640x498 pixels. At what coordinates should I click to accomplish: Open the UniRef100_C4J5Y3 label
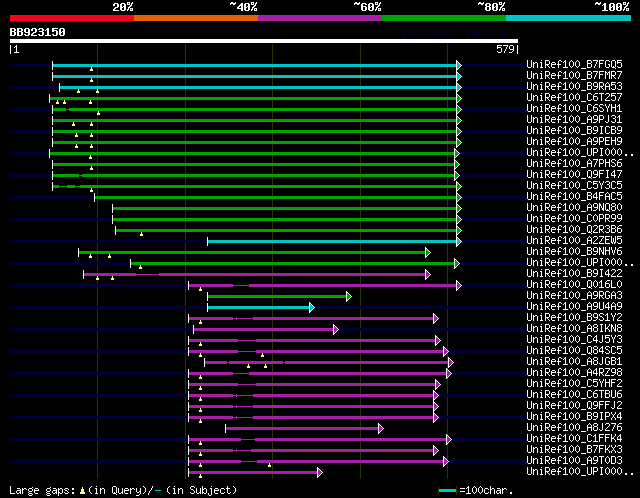pos(574,340)
